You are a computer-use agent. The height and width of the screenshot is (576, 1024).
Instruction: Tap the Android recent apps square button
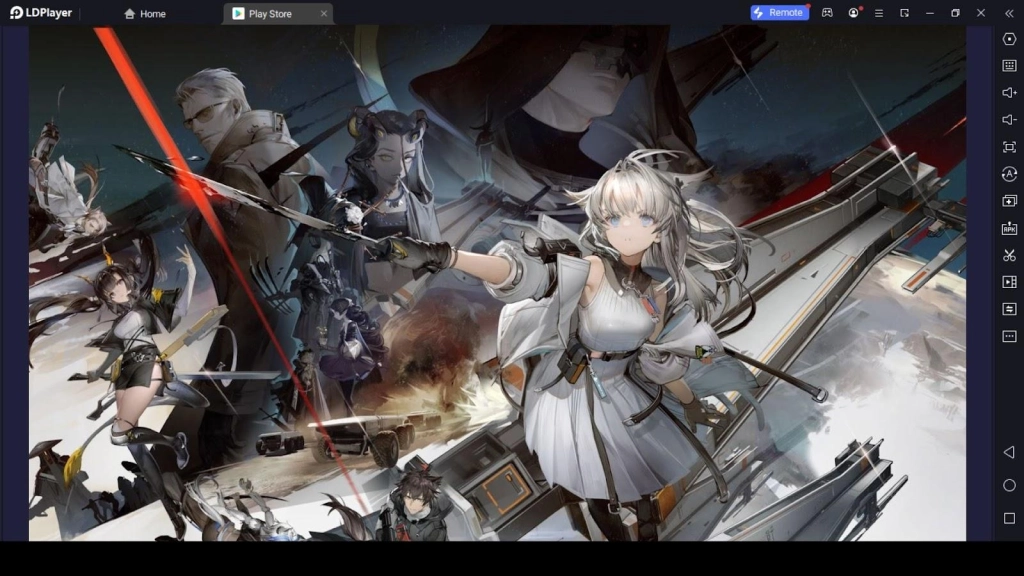click(x=1009, y=518)
